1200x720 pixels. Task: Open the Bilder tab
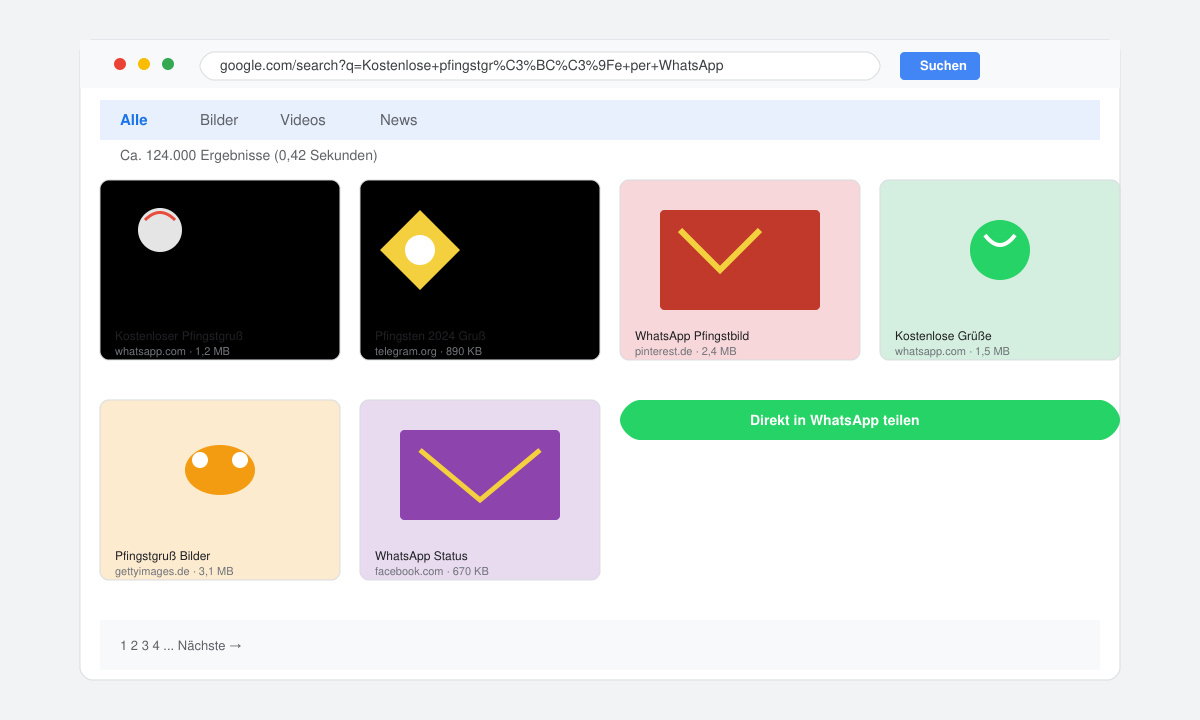[219, 120]
